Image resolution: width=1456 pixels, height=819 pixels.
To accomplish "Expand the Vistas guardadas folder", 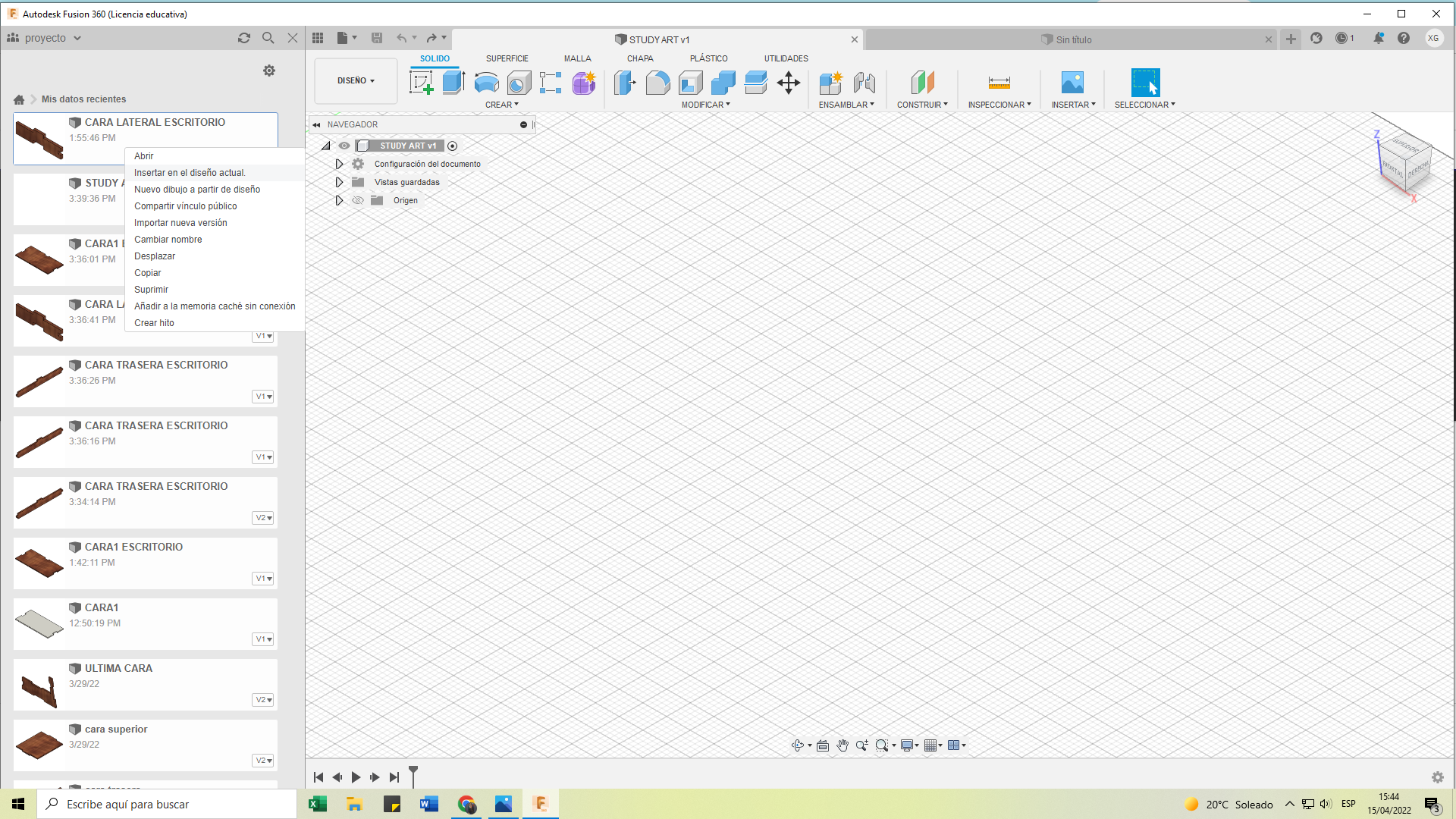I will click(x=339, y=182).
